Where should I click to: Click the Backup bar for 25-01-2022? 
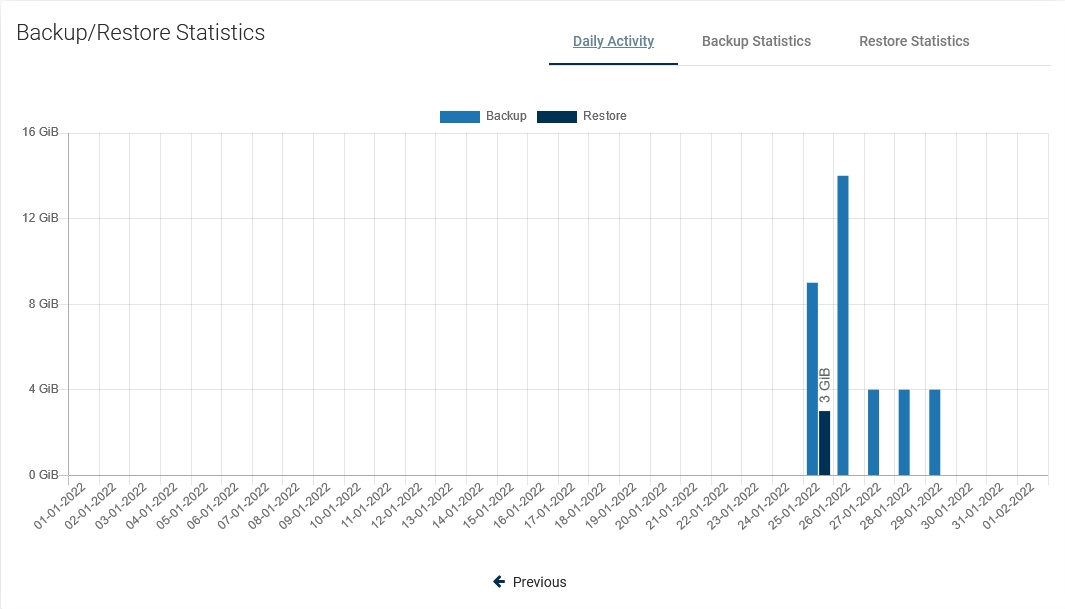click(x=812, y=380)
